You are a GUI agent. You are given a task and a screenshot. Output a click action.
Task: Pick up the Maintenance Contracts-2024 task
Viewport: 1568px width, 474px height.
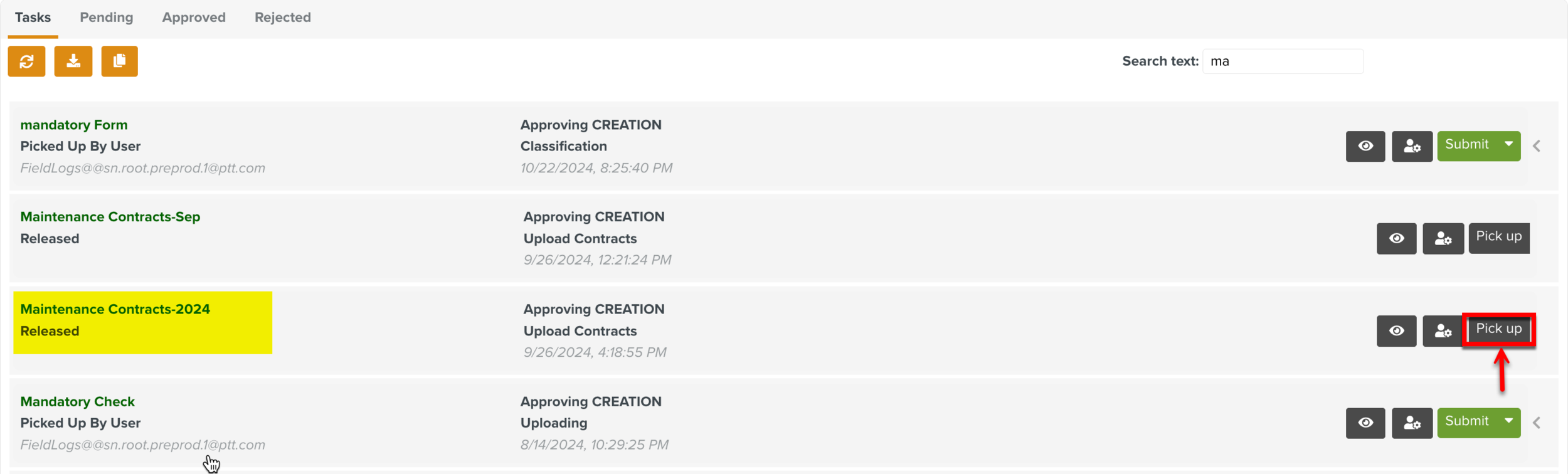[x=1498, y=329]
